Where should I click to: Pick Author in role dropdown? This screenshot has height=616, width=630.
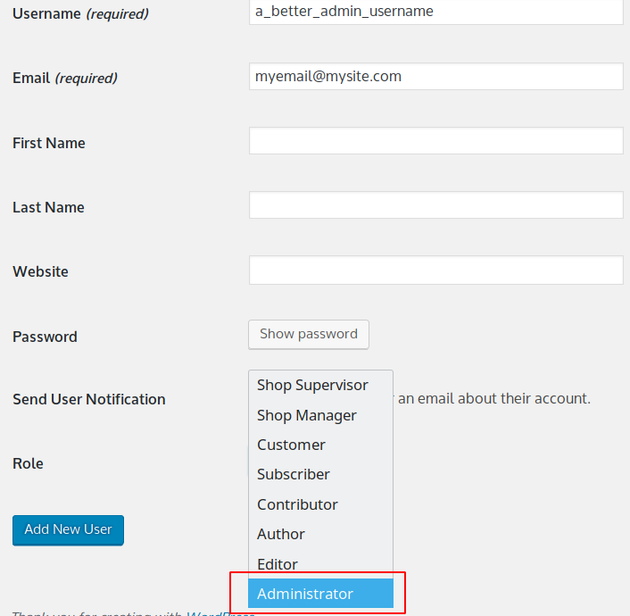pos(321,534)
